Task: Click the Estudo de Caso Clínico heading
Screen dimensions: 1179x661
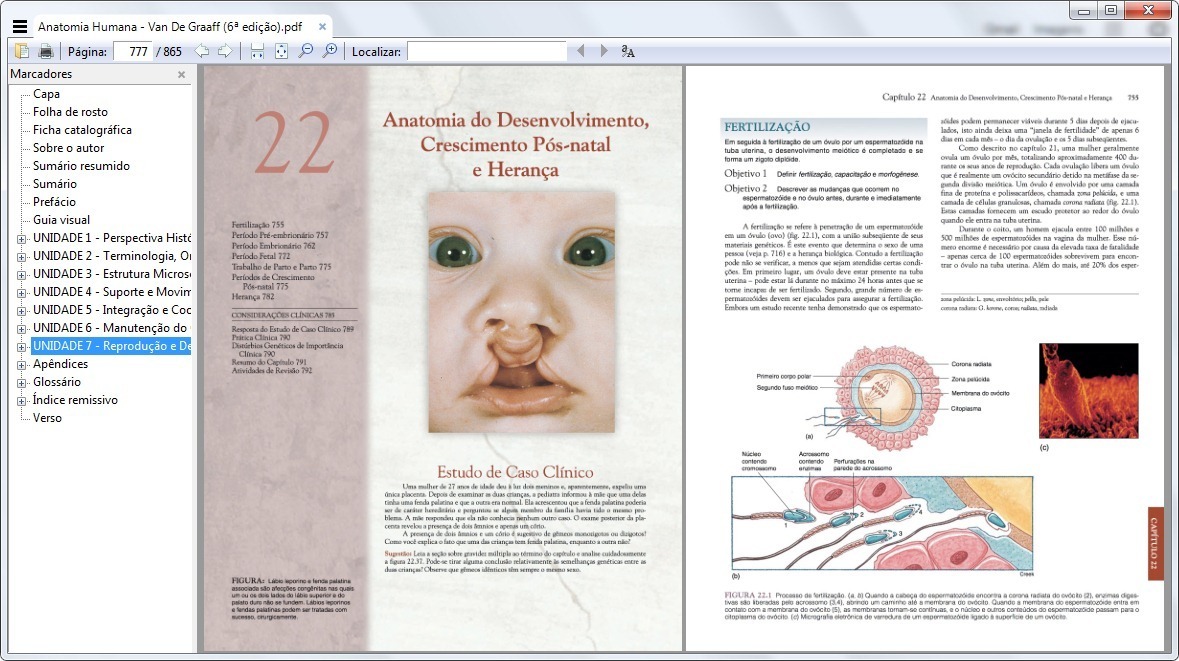Action: point(515,472)
